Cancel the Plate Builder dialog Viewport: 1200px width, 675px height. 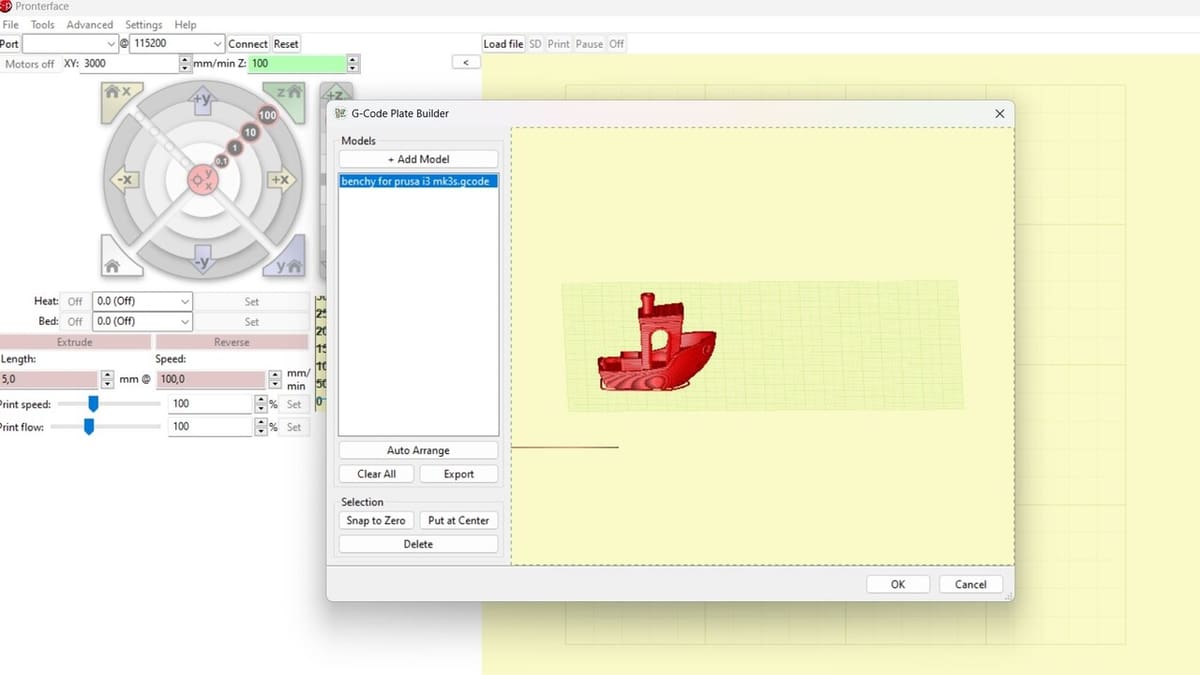click(971, 584)
